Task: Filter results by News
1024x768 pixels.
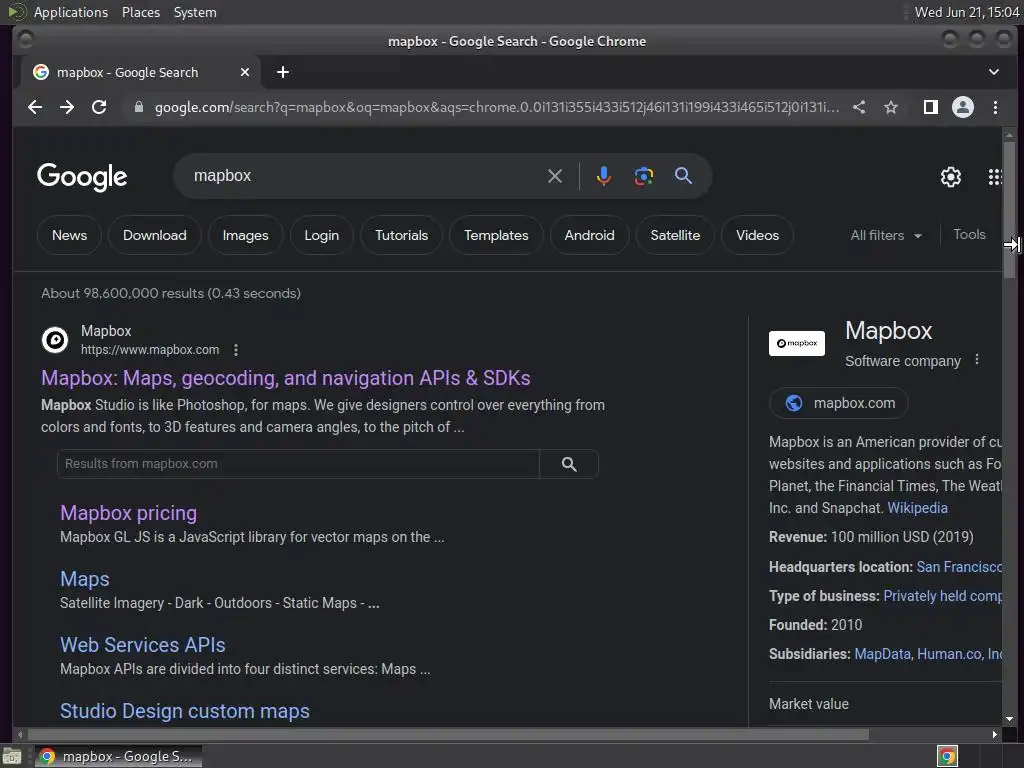Action: click(x=69, y=235)
